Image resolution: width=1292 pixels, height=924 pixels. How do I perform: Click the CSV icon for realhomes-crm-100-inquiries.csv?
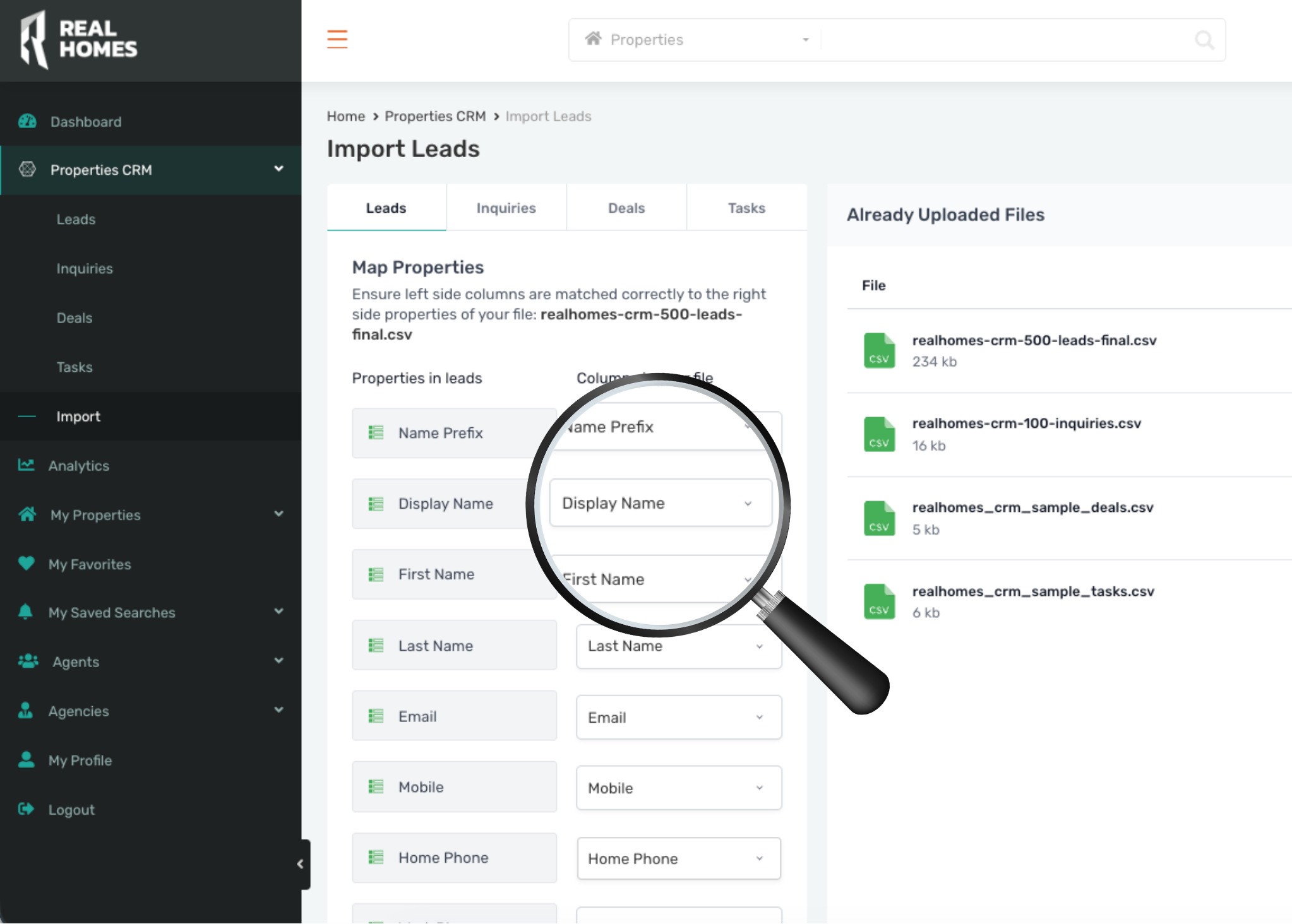click(878, 434)
